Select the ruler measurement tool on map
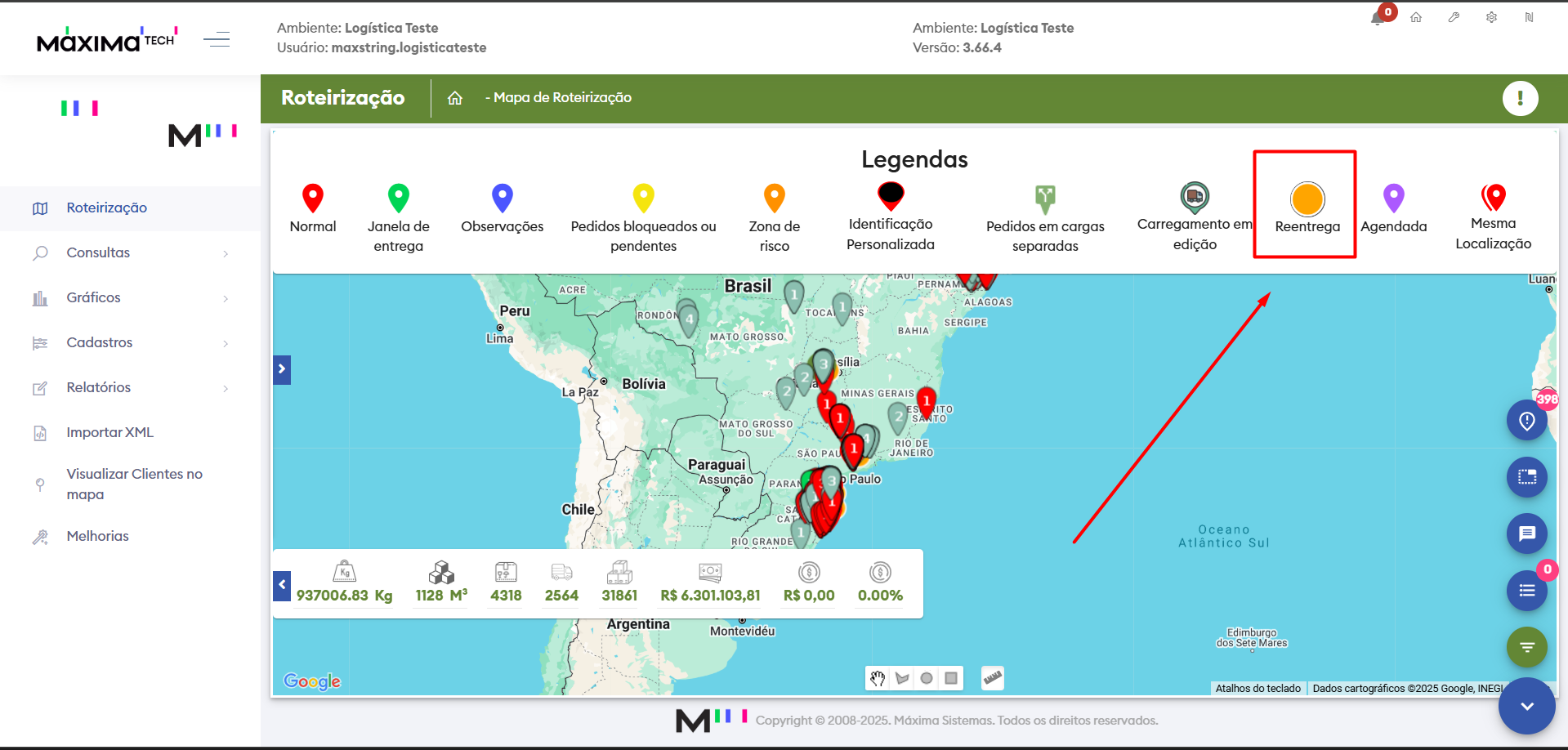Viewport: 1568px width, 750px height. coord(993,678)
